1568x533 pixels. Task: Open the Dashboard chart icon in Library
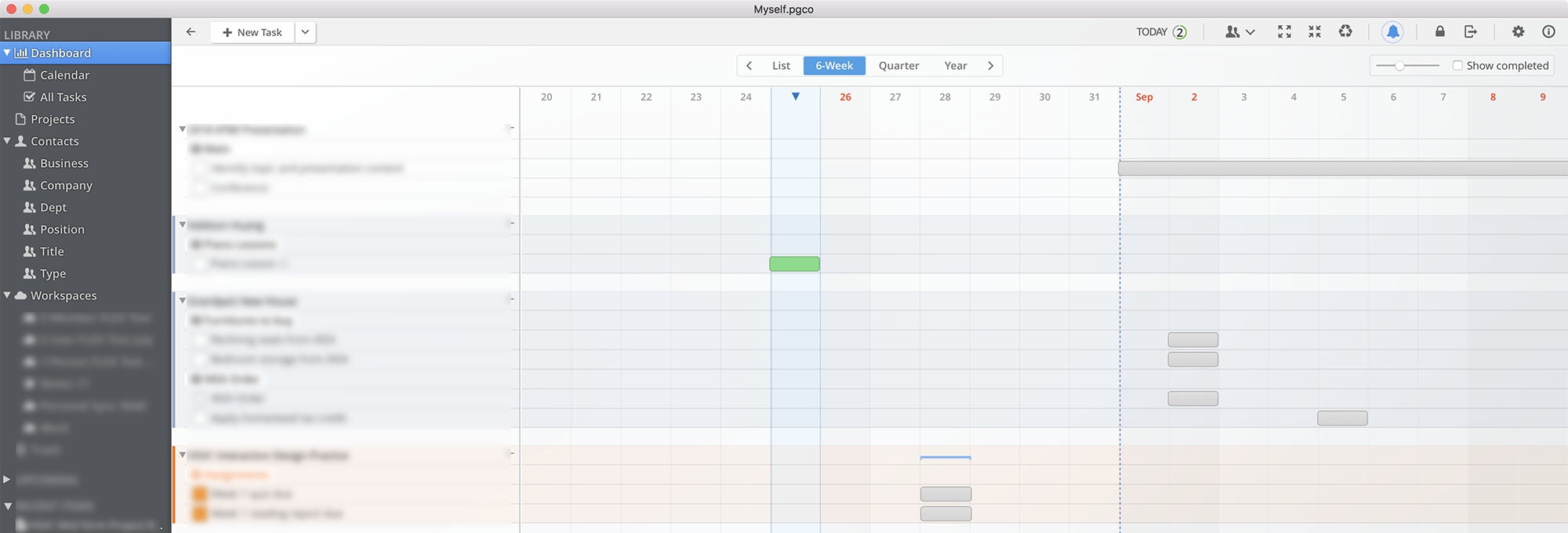21,53
